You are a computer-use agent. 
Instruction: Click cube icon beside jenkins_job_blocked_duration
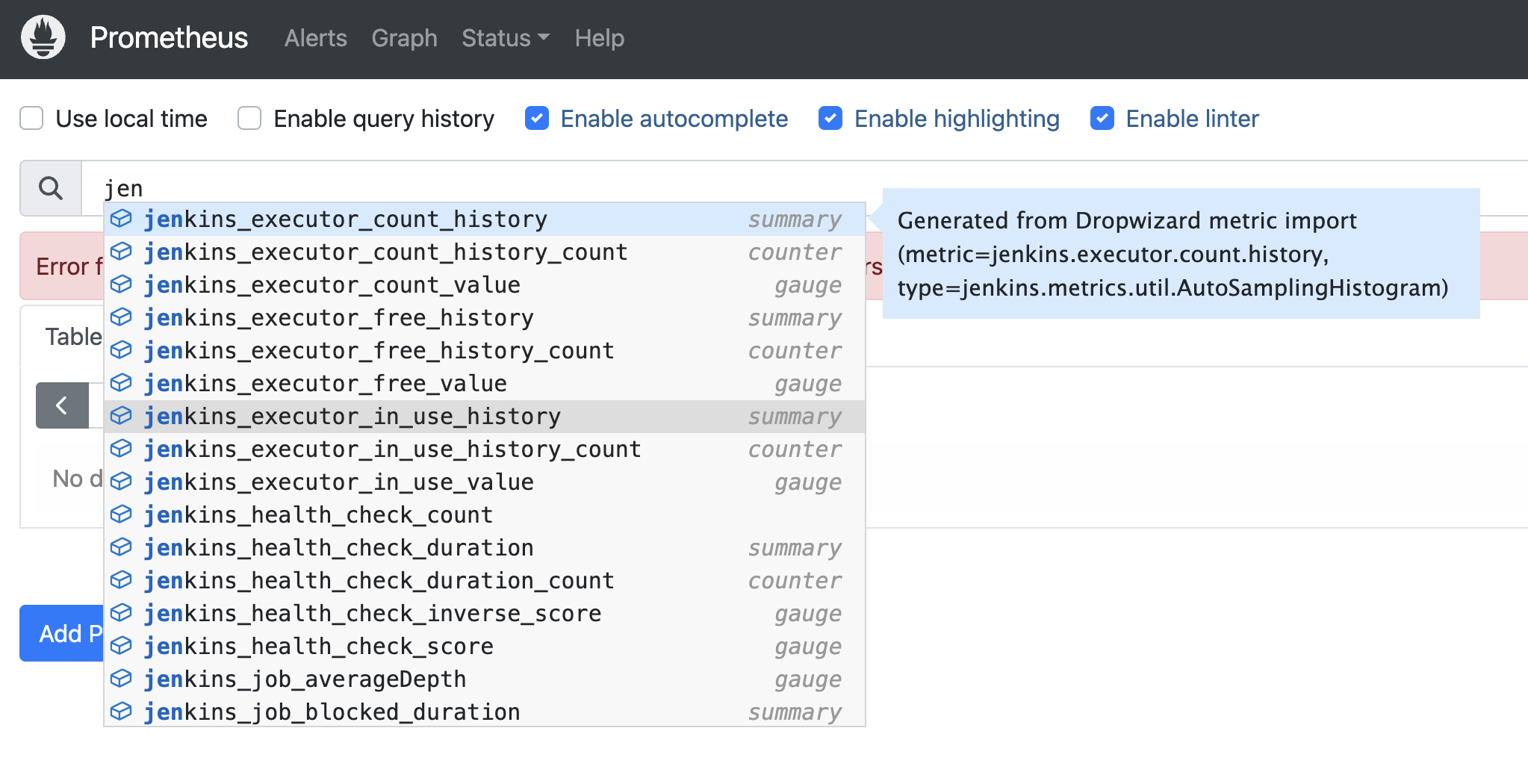121,712
